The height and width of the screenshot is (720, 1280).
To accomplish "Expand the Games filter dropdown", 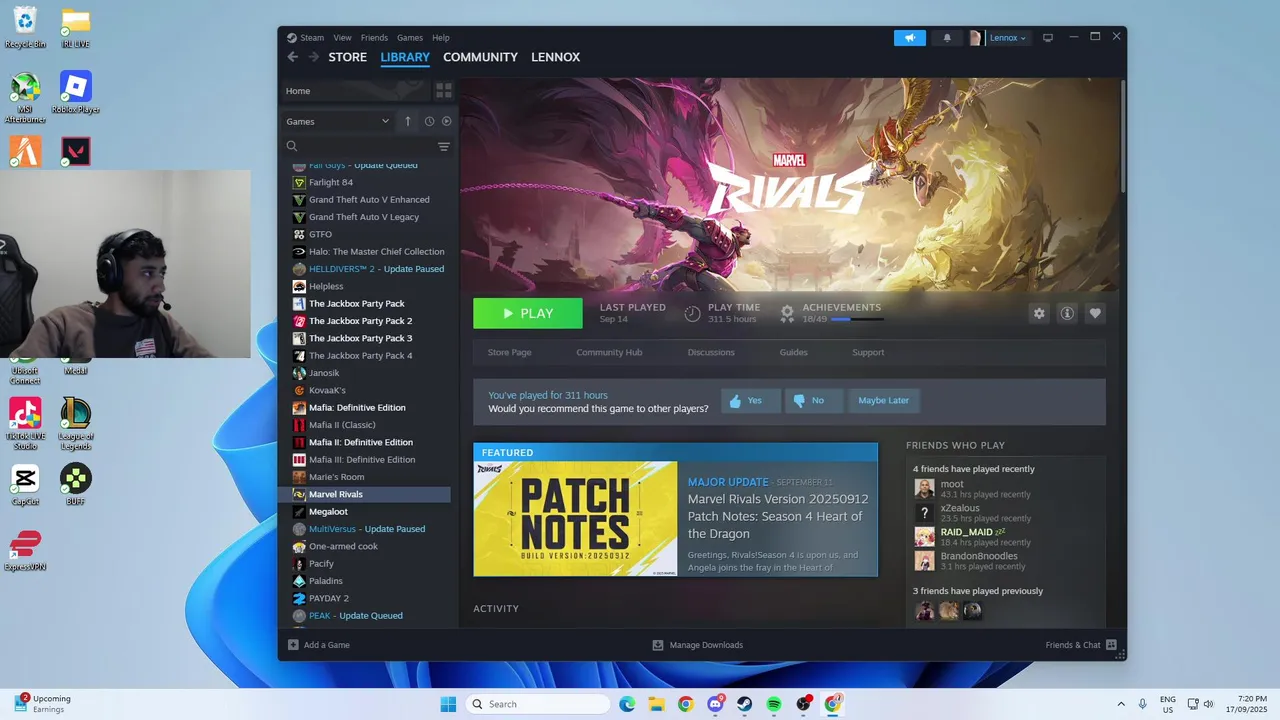I will tap(337, 121).
